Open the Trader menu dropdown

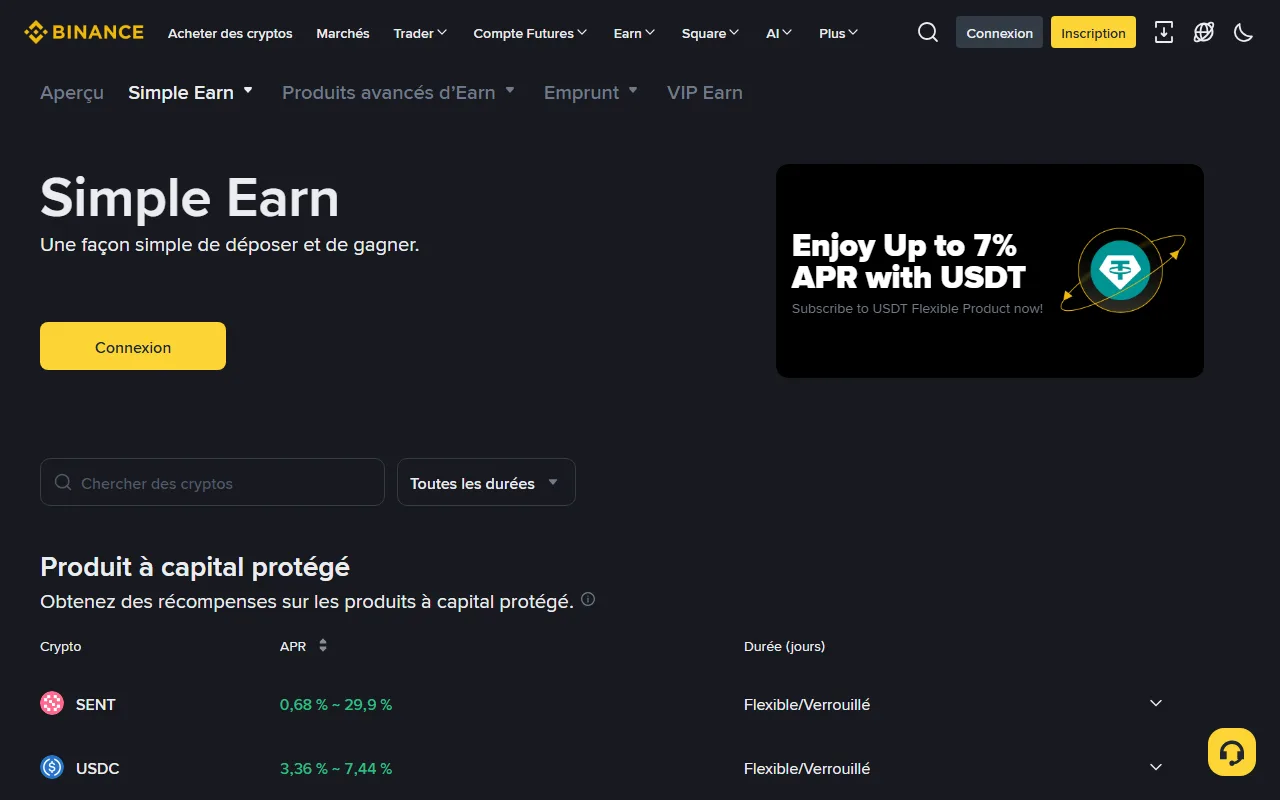pos(420,33)
